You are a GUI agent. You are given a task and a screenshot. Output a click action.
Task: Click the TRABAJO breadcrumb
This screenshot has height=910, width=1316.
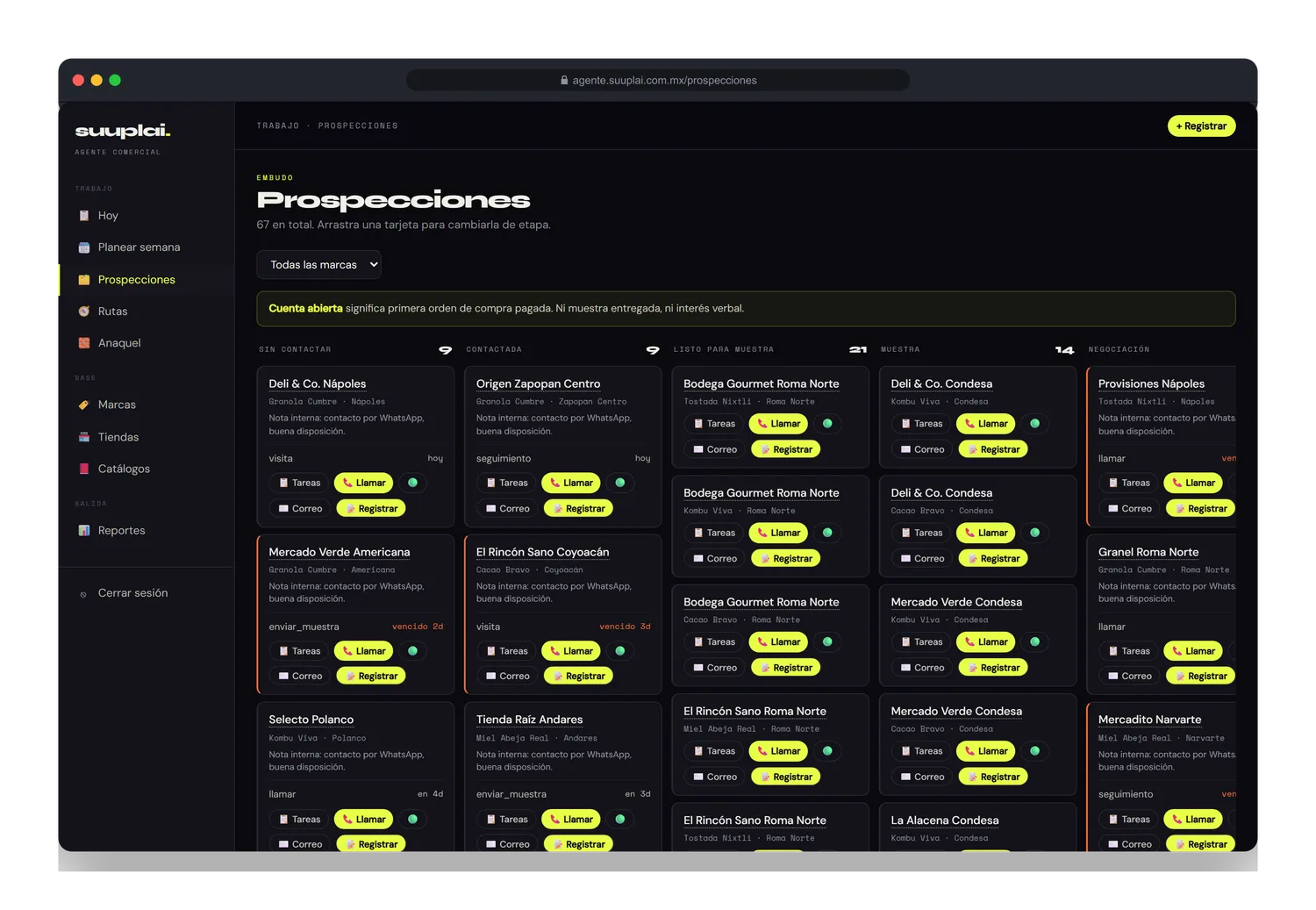[277, 126]
